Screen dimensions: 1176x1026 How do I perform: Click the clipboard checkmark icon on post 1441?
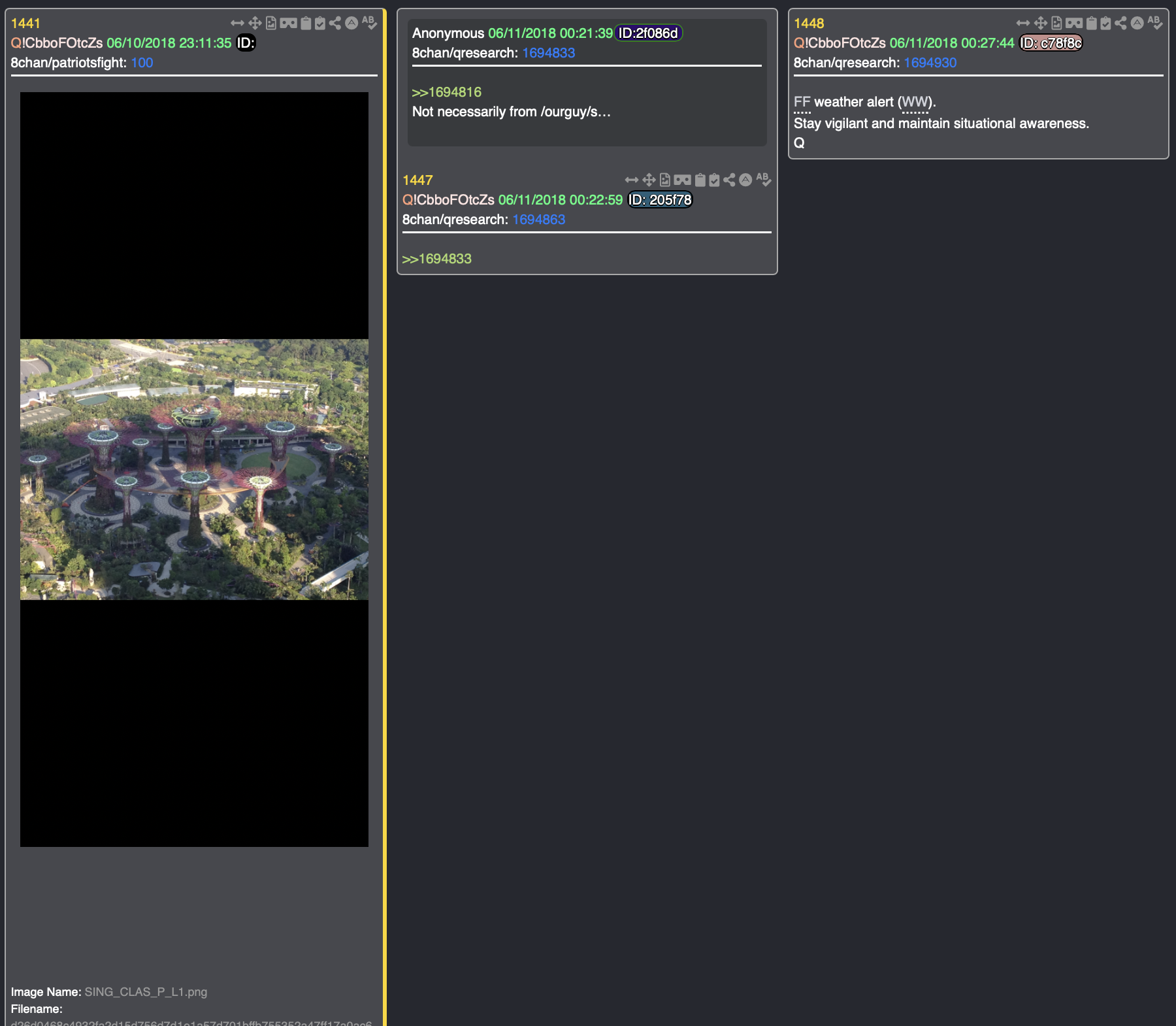(320, 24)
